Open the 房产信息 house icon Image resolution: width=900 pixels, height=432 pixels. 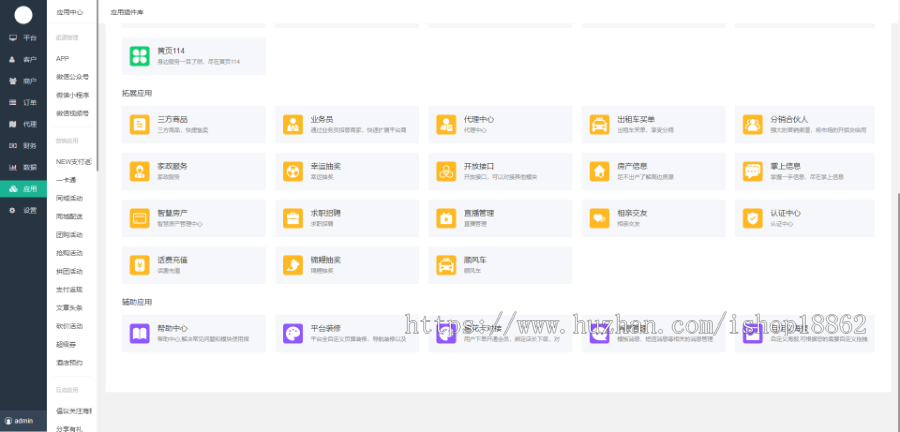click(600, 171)
